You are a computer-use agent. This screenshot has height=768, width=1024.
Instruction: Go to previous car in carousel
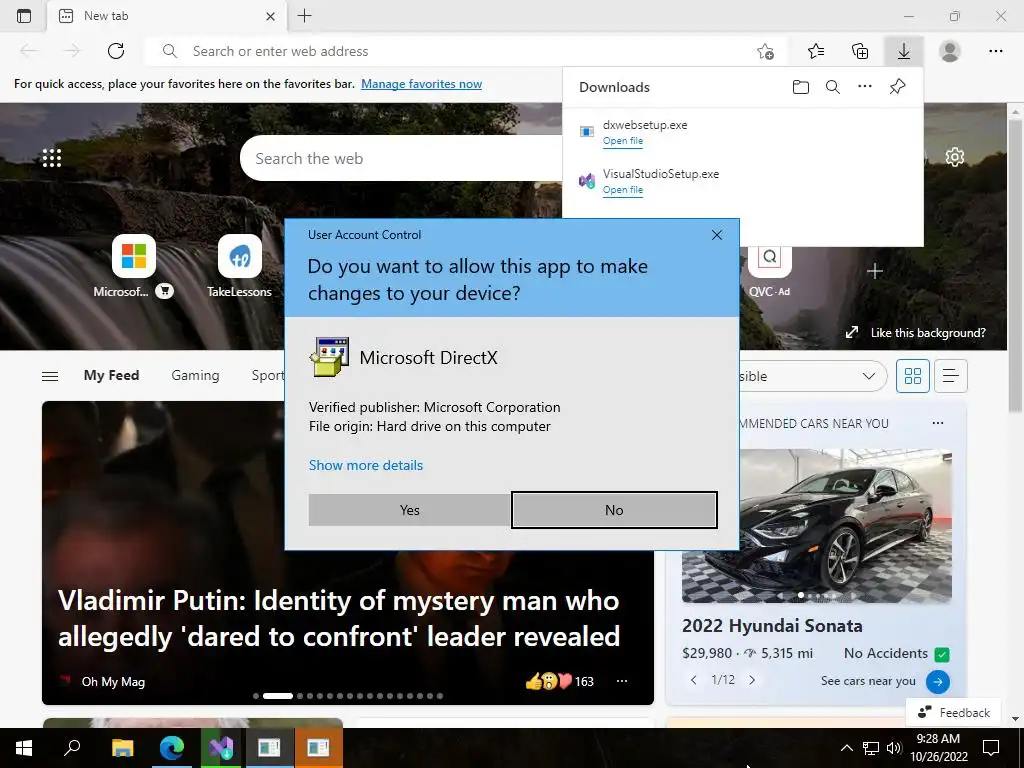click(x=694, y=680)
